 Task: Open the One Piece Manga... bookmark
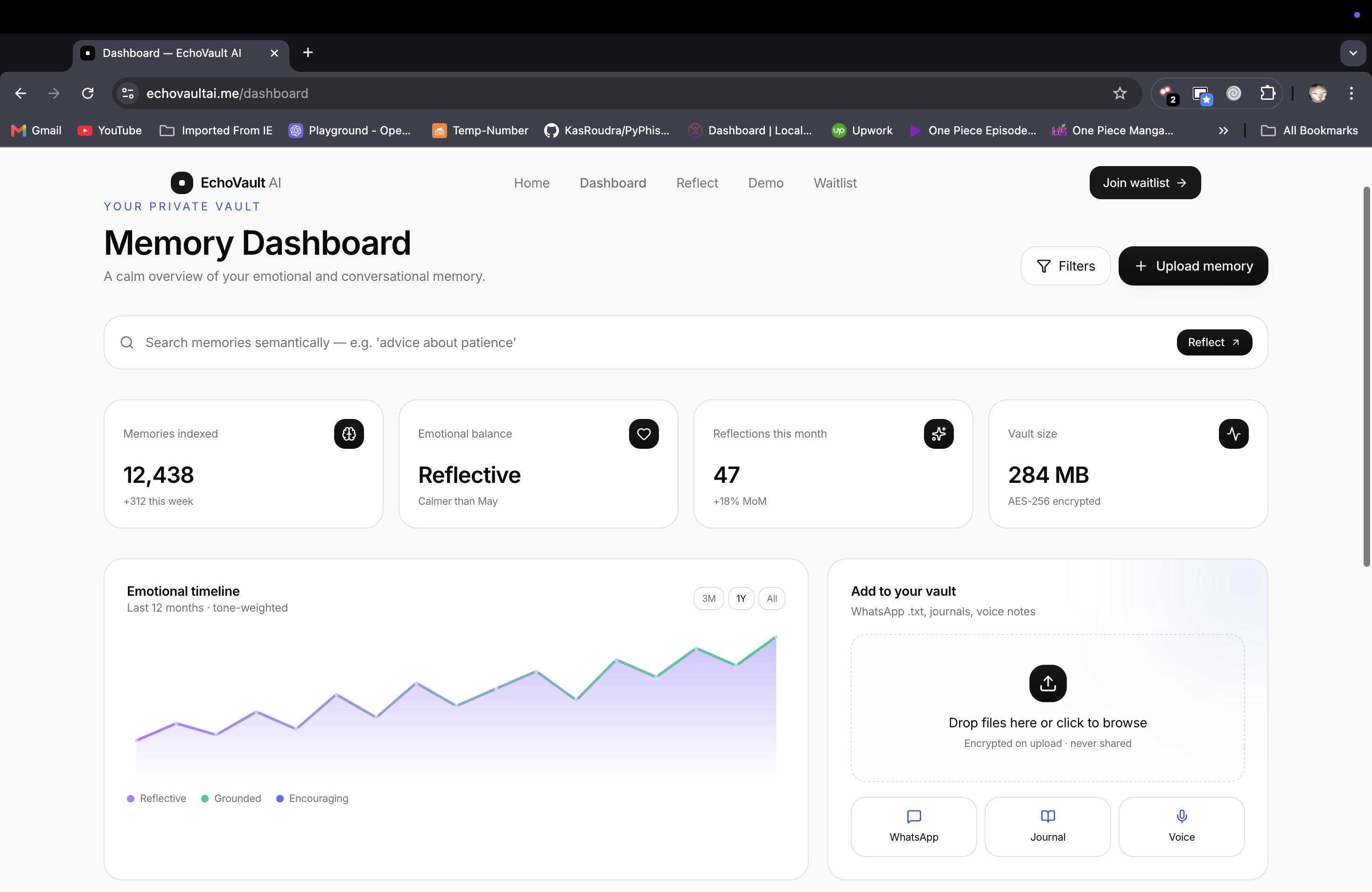coord(1113,131)
